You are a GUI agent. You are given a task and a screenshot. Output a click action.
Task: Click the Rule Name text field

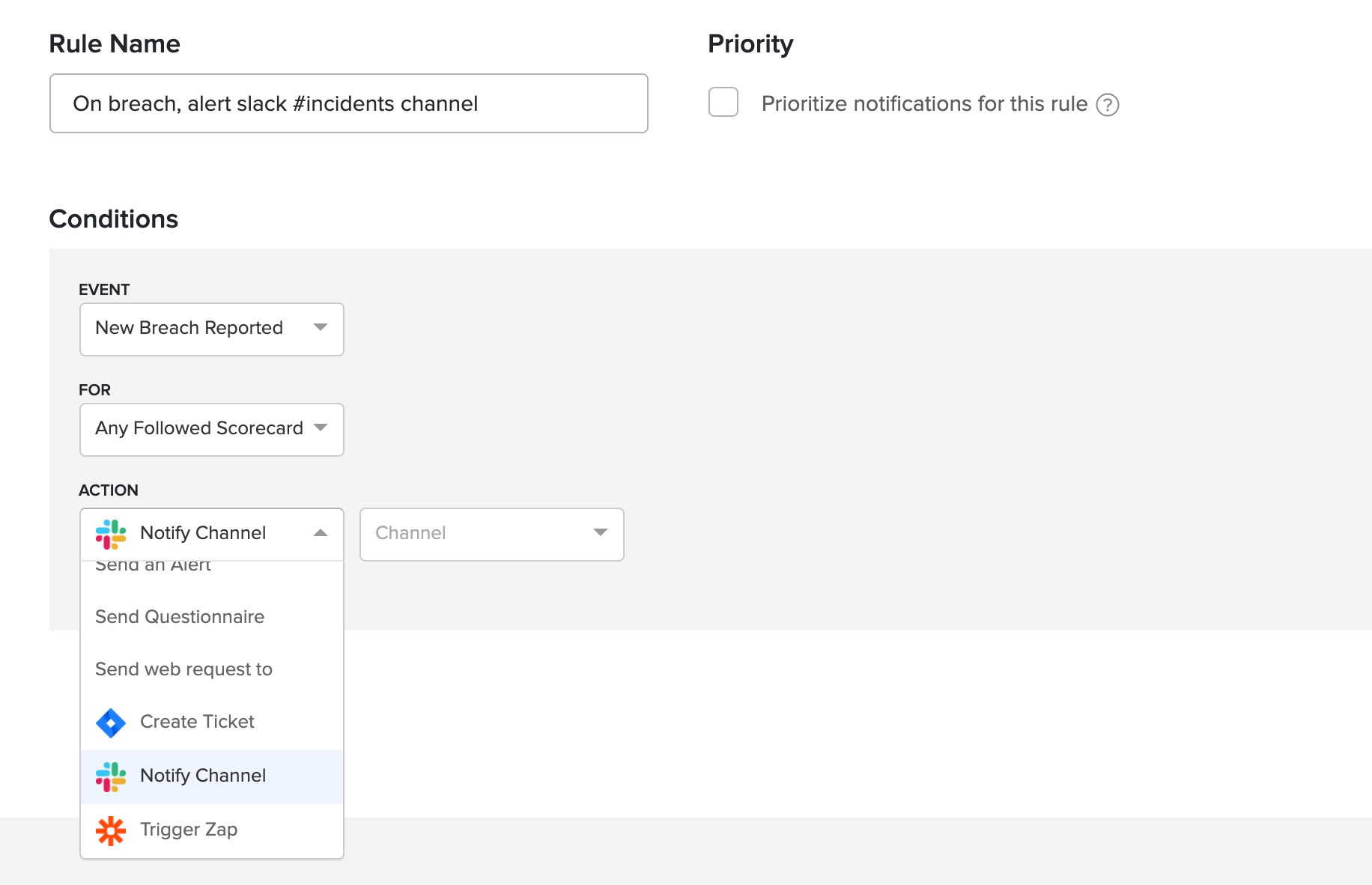pyautogui.click(x=348, y=103)
